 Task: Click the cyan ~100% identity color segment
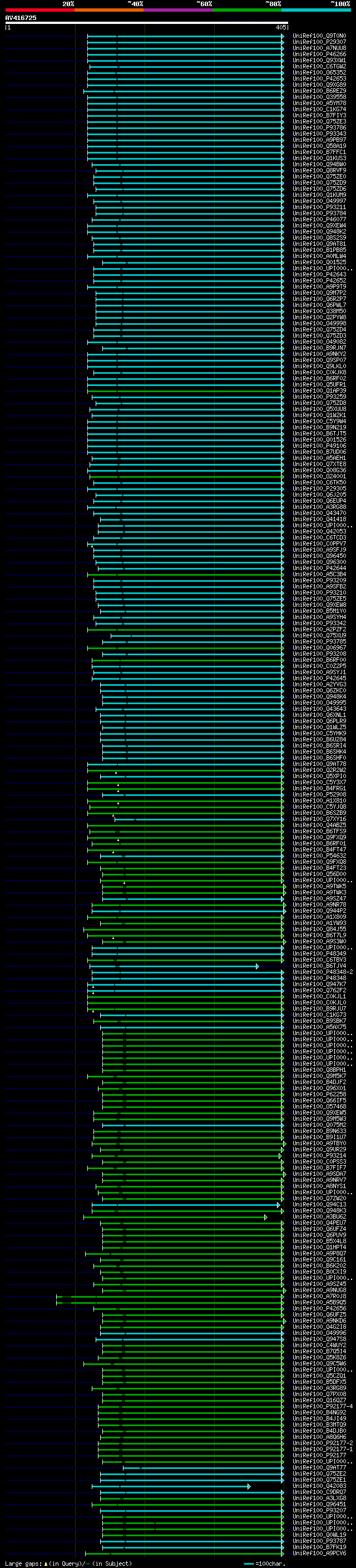coord(316,11)
